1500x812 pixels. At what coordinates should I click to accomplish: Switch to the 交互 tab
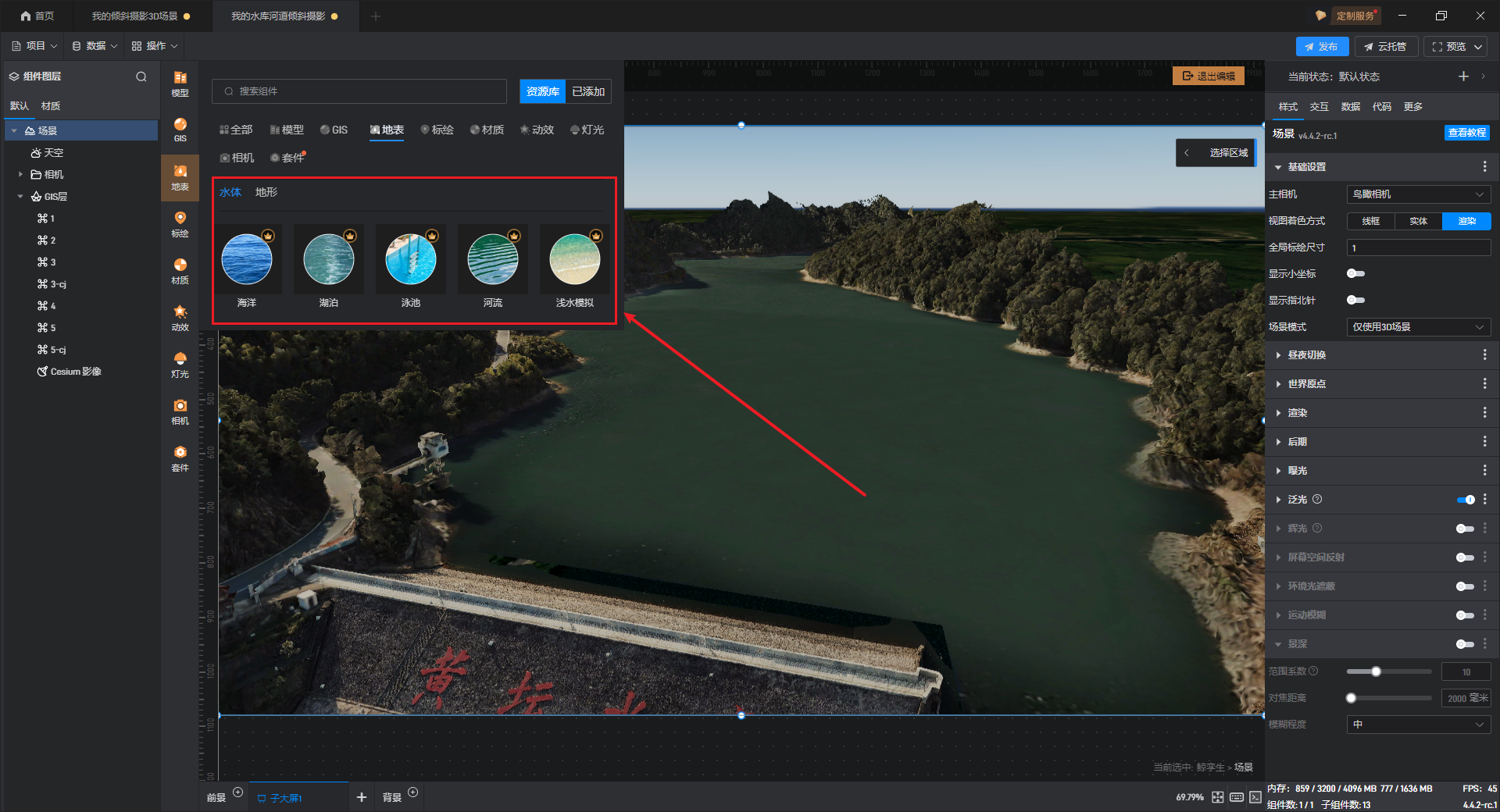1319,107
